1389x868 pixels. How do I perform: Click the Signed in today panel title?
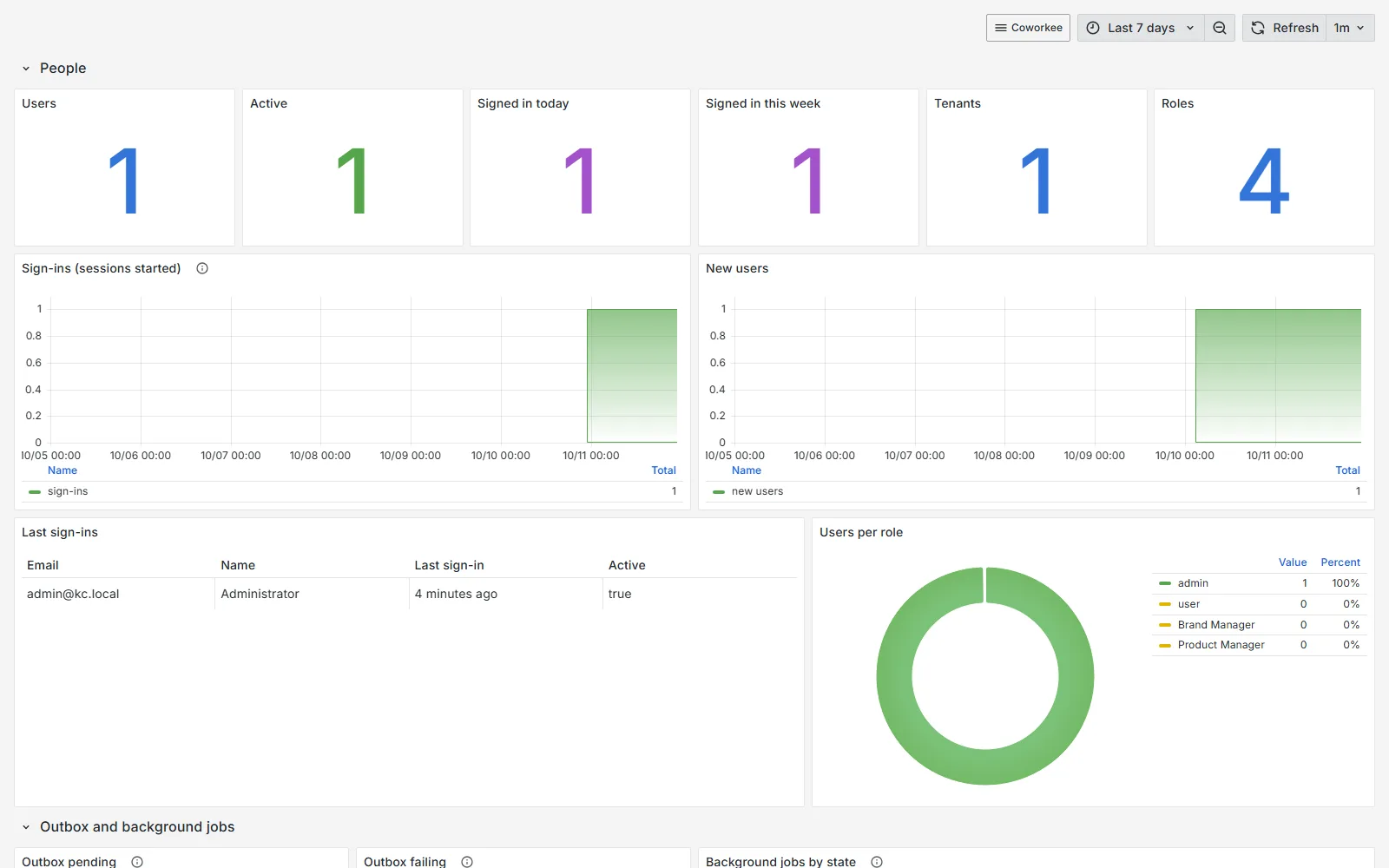pos(523,103)
